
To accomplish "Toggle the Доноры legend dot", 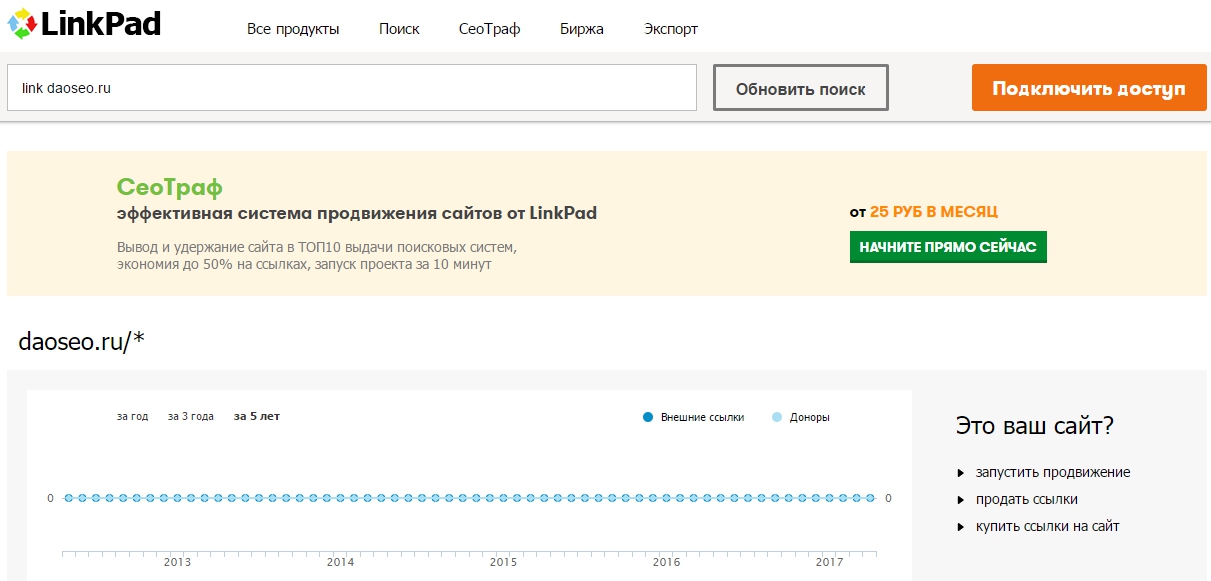I will (x=777, y=417).
